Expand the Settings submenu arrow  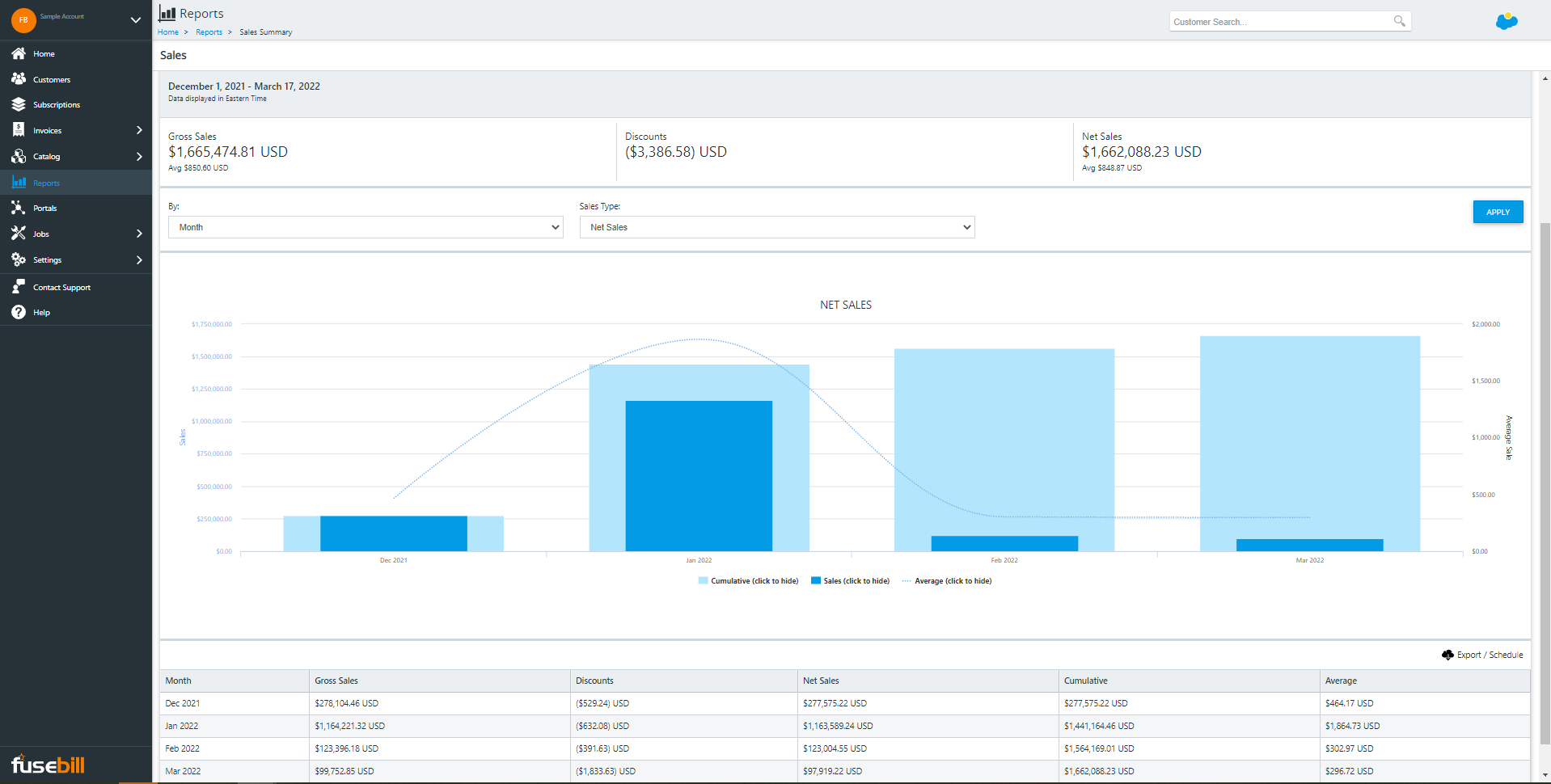pyautogui.click(x=139, y=260)
